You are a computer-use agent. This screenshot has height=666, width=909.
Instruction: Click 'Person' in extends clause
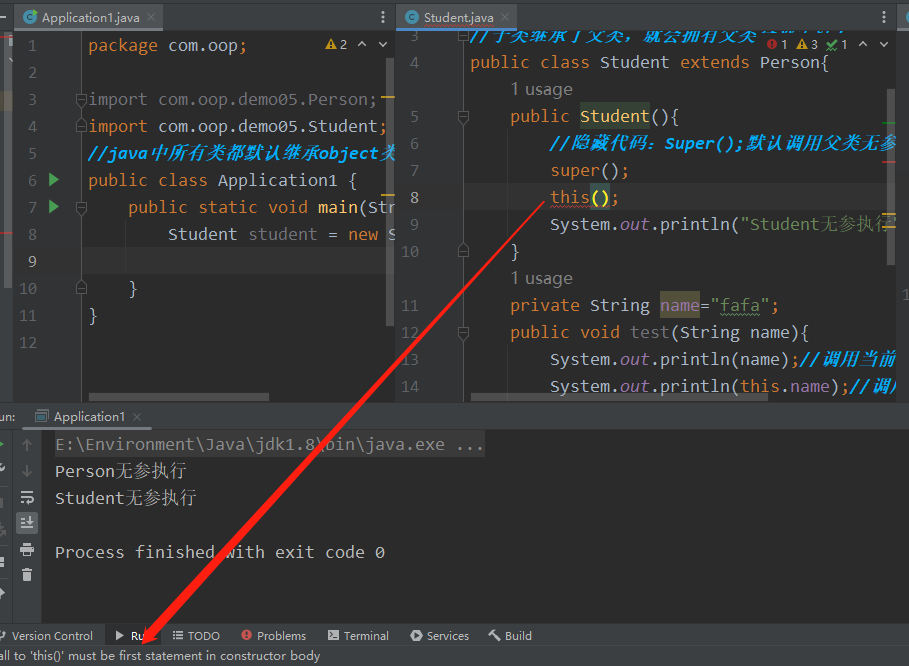(x=788, y=62)
